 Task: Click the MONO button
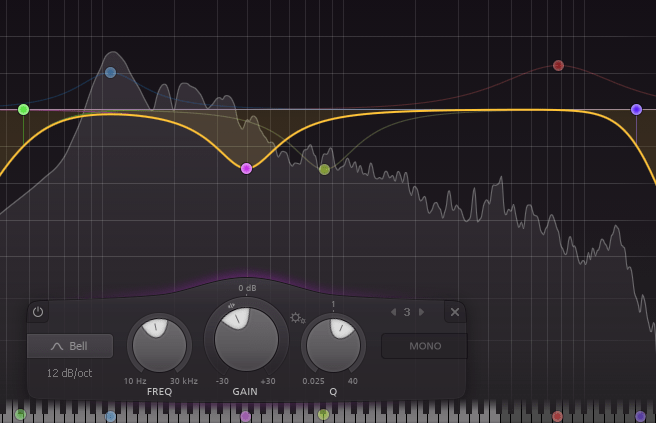click(x=424, y=346)
